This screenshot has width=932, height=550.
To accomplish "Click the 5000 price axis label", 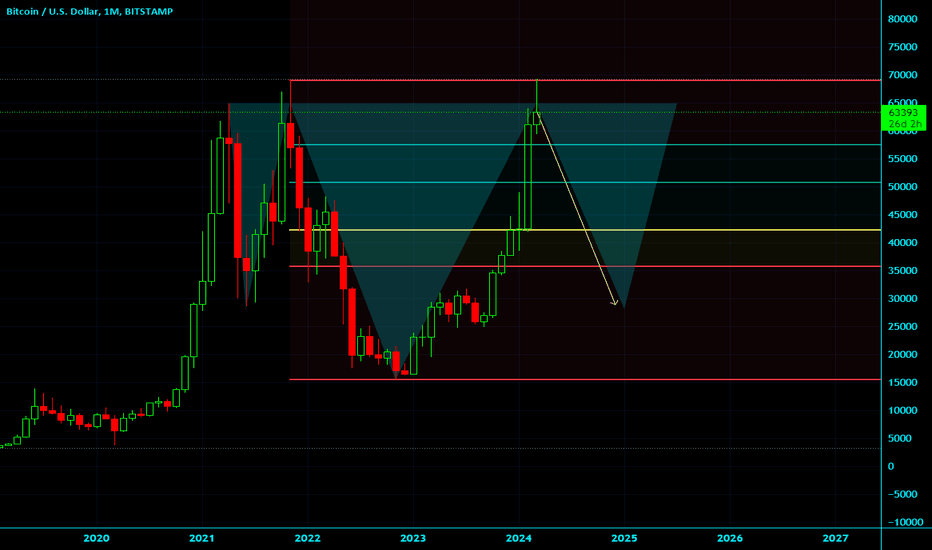I will [x=899, y=438].
